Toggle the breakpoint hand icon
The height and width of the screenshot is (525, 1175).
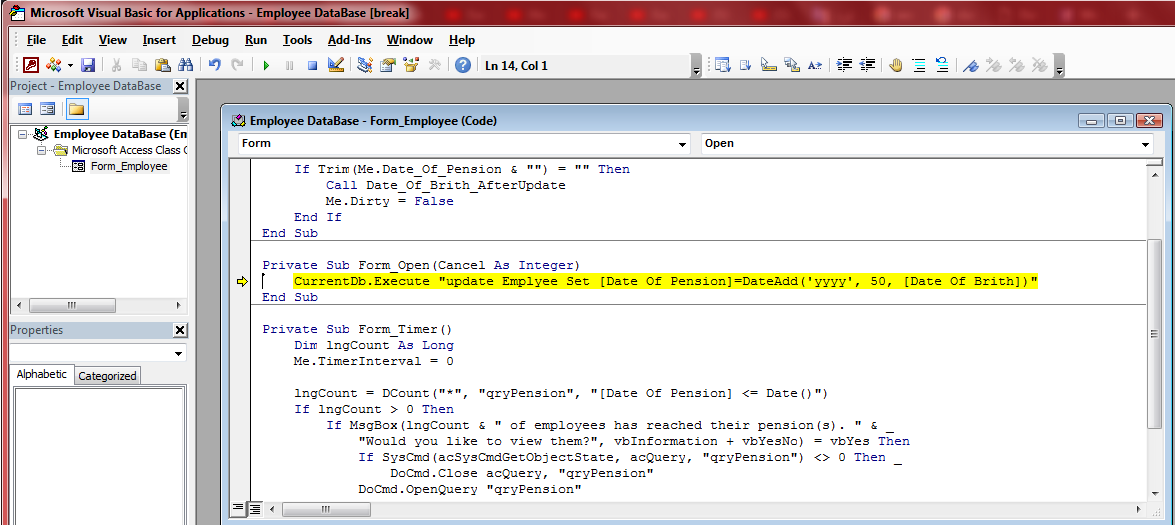(895, 65)
